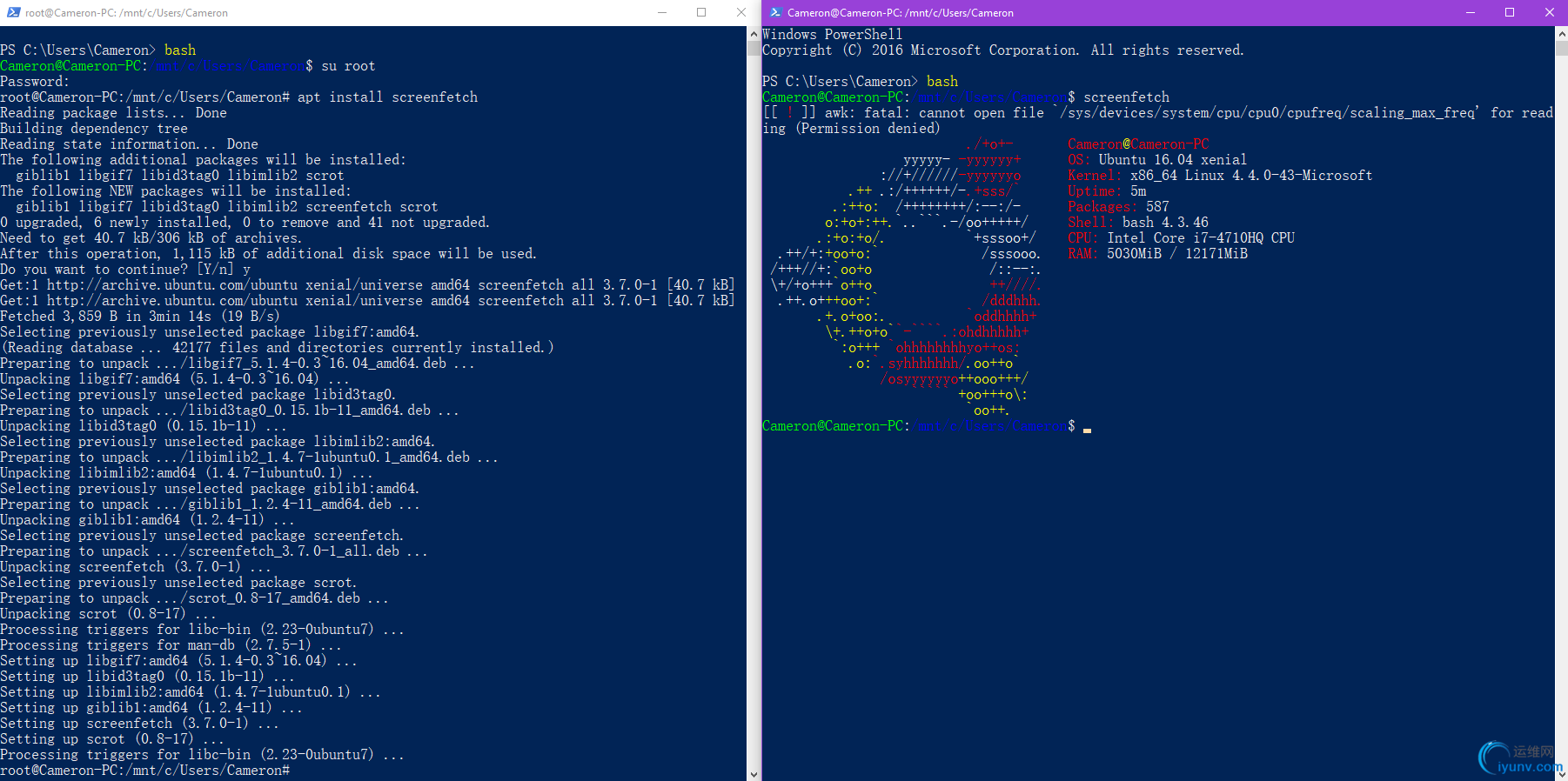Click the 'CPU: Intel Core i7-4710HQ CPU' line
This screenshot has width=1568, height=781.
point(1181,238)
